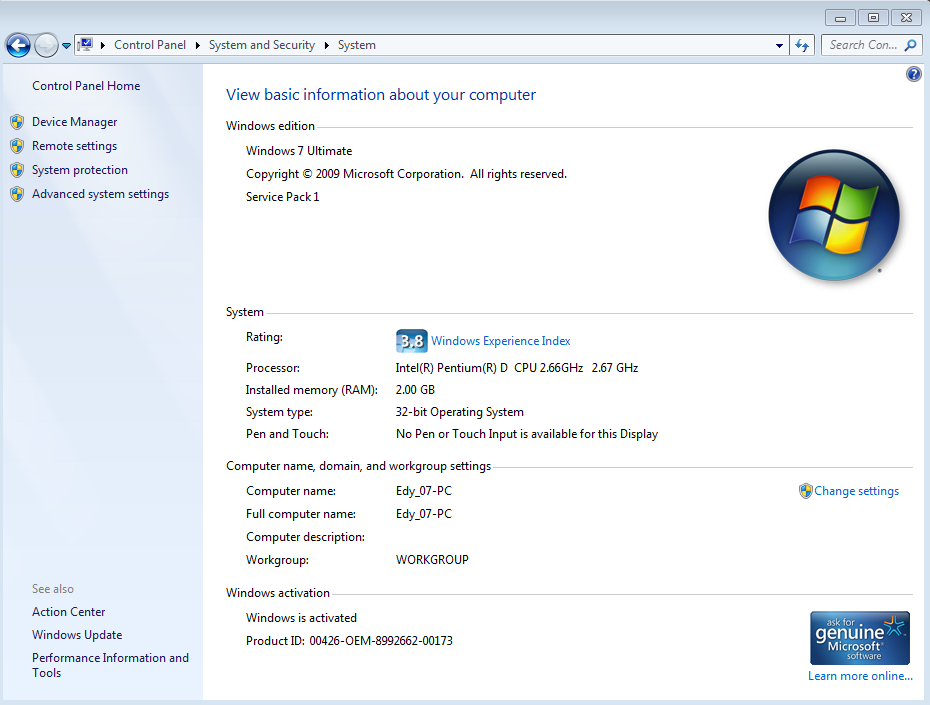Click the 32-bit Operating System value
The height and width of the screenshot is (705, 930).
click(460, 412)
